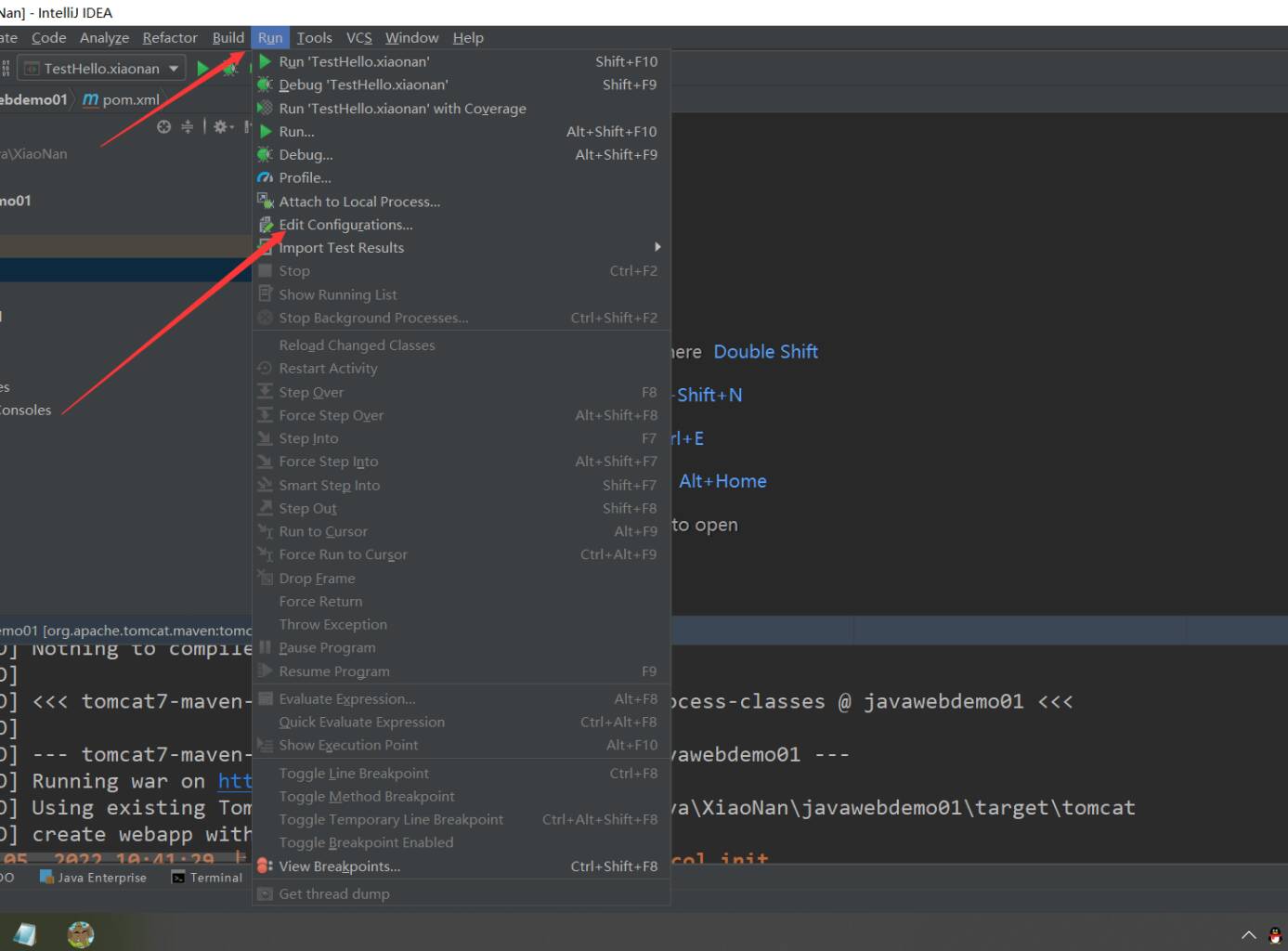The image size is (1288, 951).
Task: Open the Tools menu
Action: [x=314, y=37]
